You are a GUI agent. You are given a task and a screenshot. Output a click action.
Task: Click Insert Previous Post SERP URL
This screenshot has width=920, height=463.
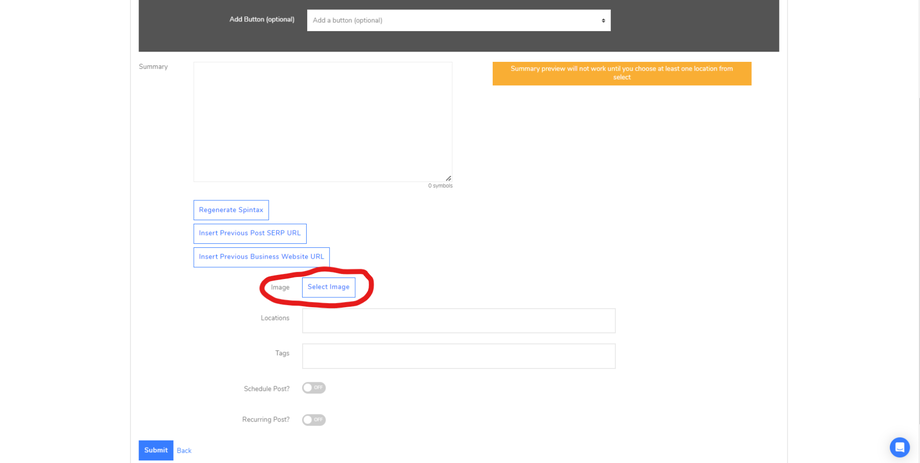(x=250, y=233)
